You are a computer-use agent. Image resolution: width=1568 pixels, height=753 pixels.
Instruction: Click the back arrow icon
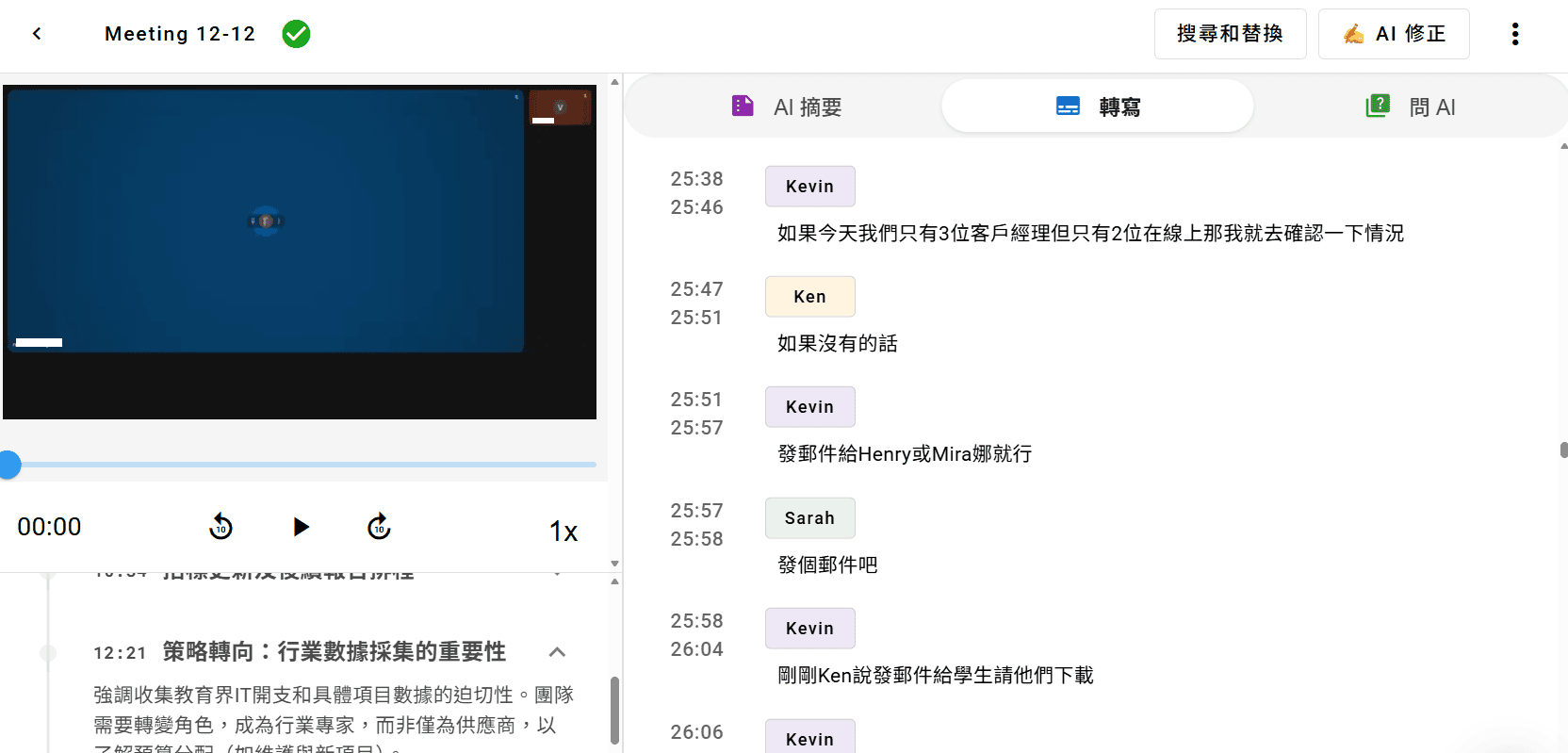tap(37, 34)
